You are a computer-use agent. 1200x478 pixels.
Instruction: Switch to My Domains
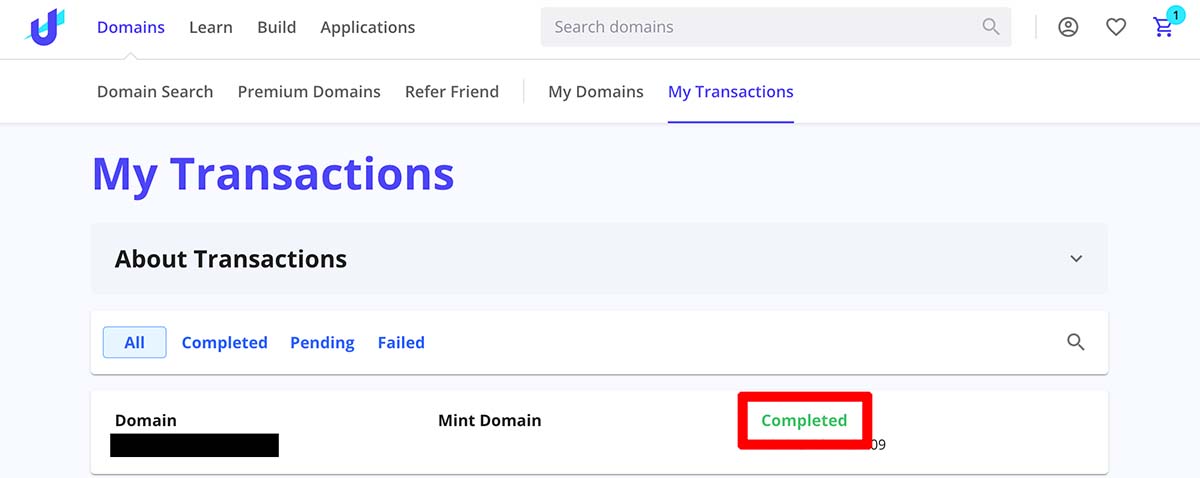pyautogui.click(x=596, y=91)
